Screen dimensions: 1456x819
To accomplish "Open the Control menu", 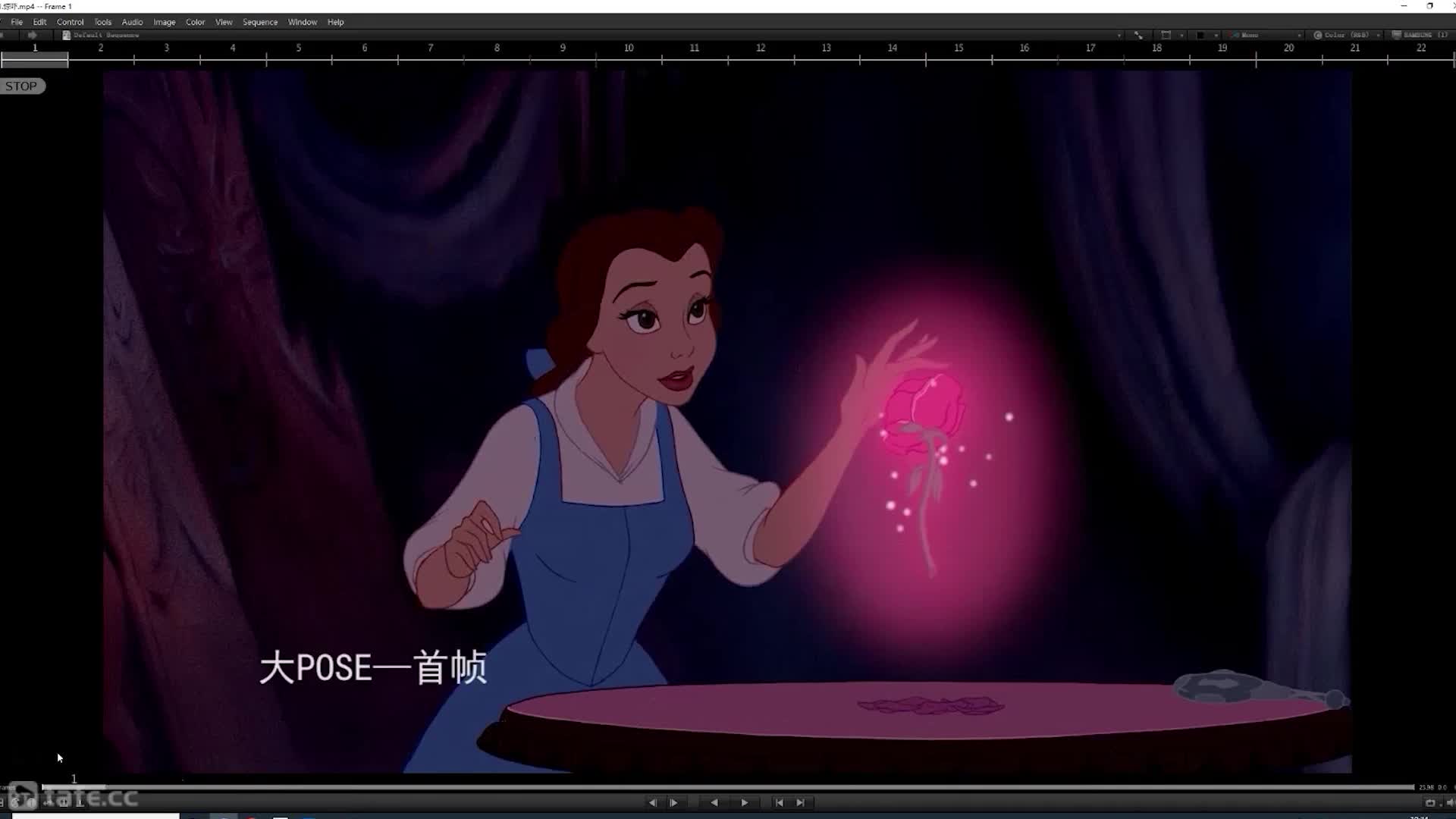I will coord(71,22).
